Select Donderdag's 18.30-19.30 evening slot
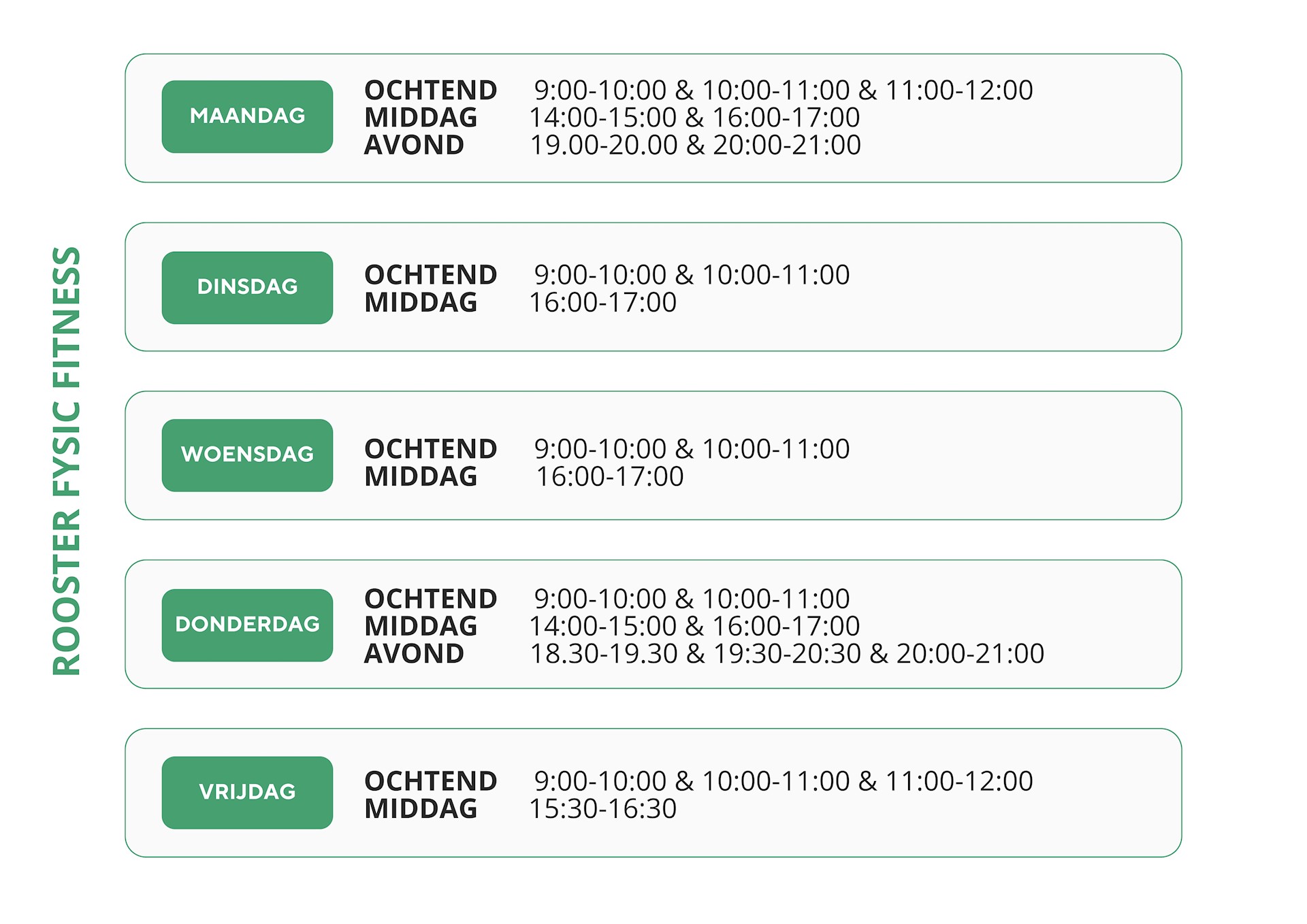 click(603, 654)
